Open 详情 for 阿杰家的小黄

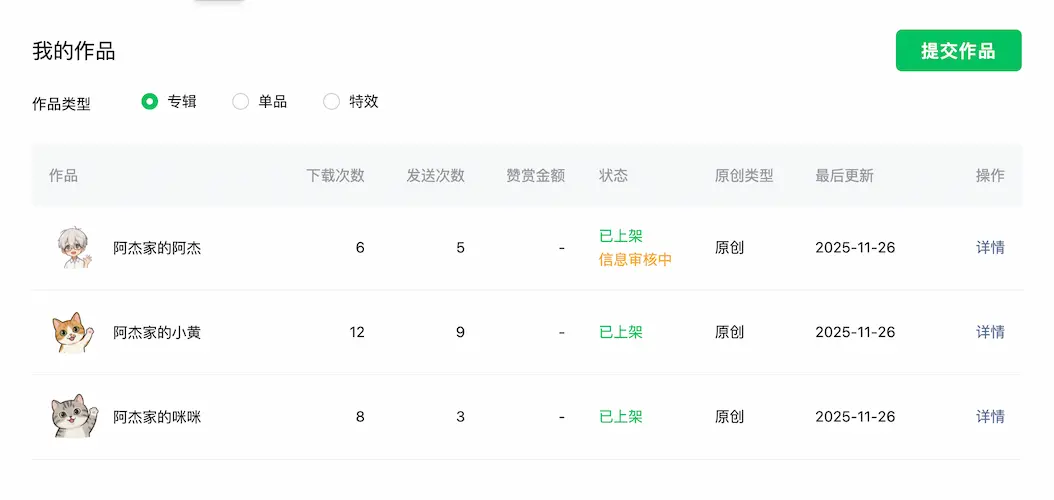tap(990, 332)
